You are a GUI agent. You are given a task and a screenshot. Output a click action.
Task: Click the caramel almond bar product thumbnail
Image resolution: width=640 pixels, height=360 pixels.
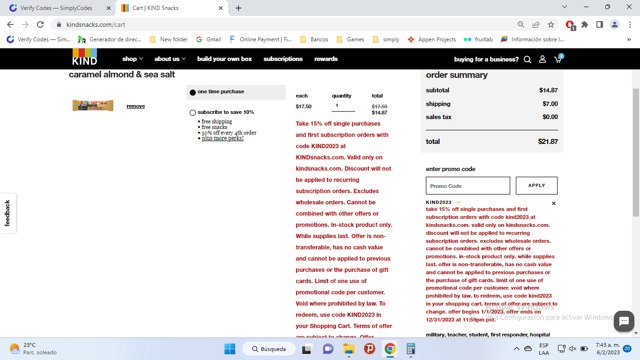tap(93, 105)
